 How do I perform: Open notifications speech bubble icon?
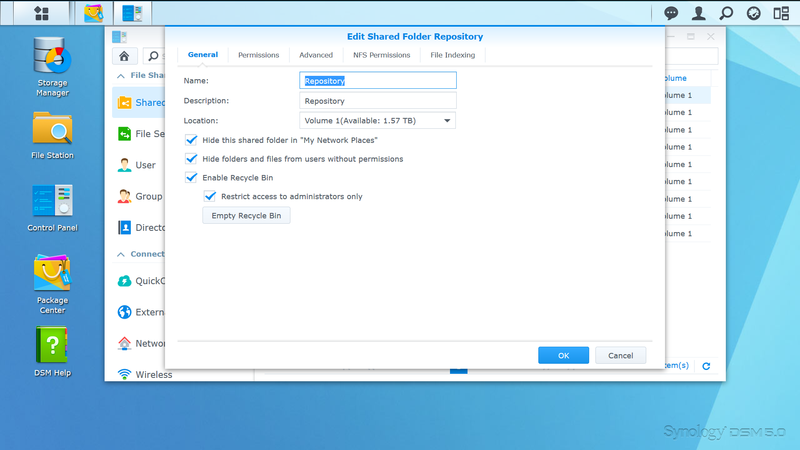(671, 13)
